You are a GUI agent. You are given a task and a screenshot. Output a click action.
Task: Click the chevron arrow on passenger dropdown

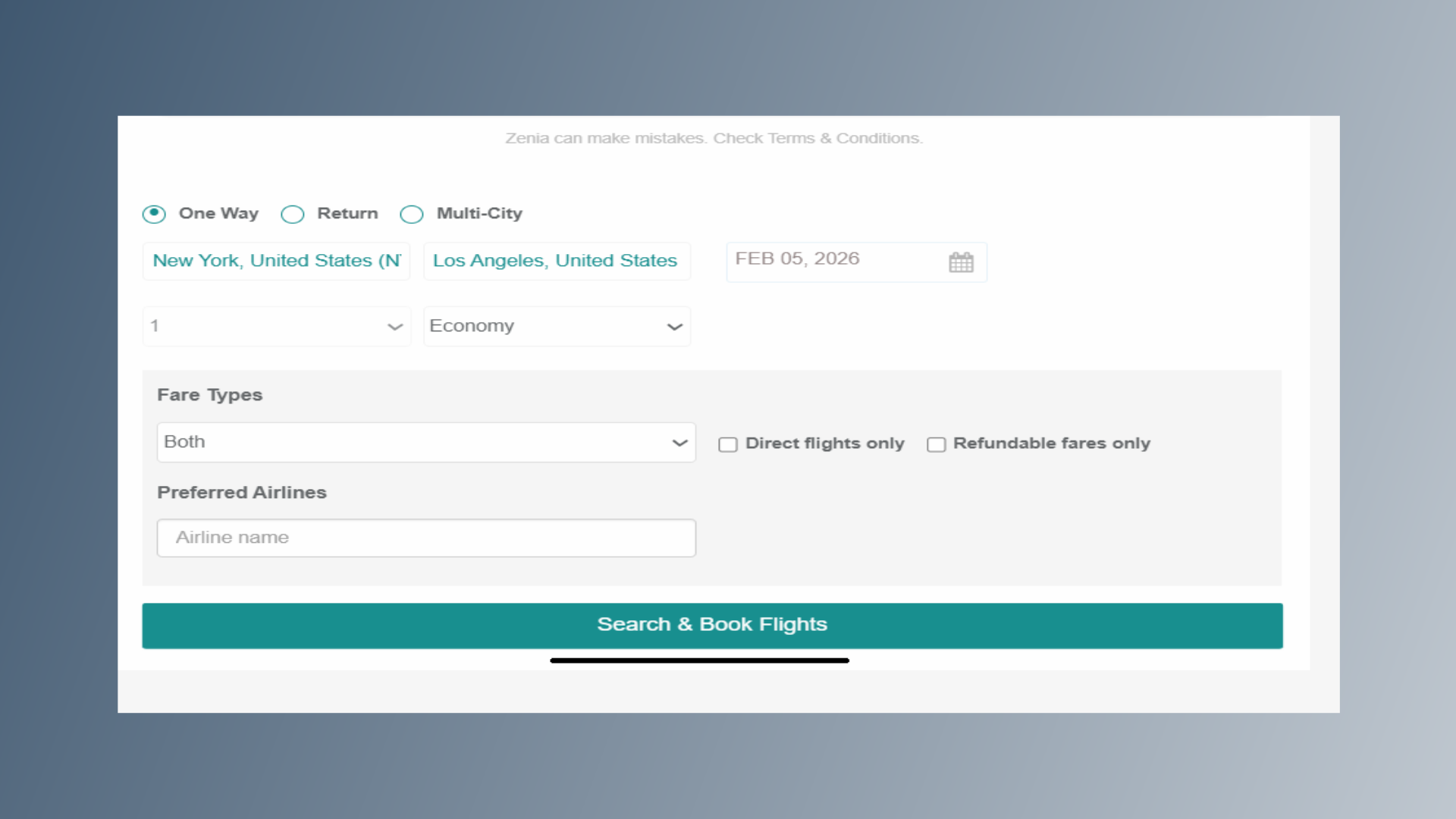(x=395, y=327)
